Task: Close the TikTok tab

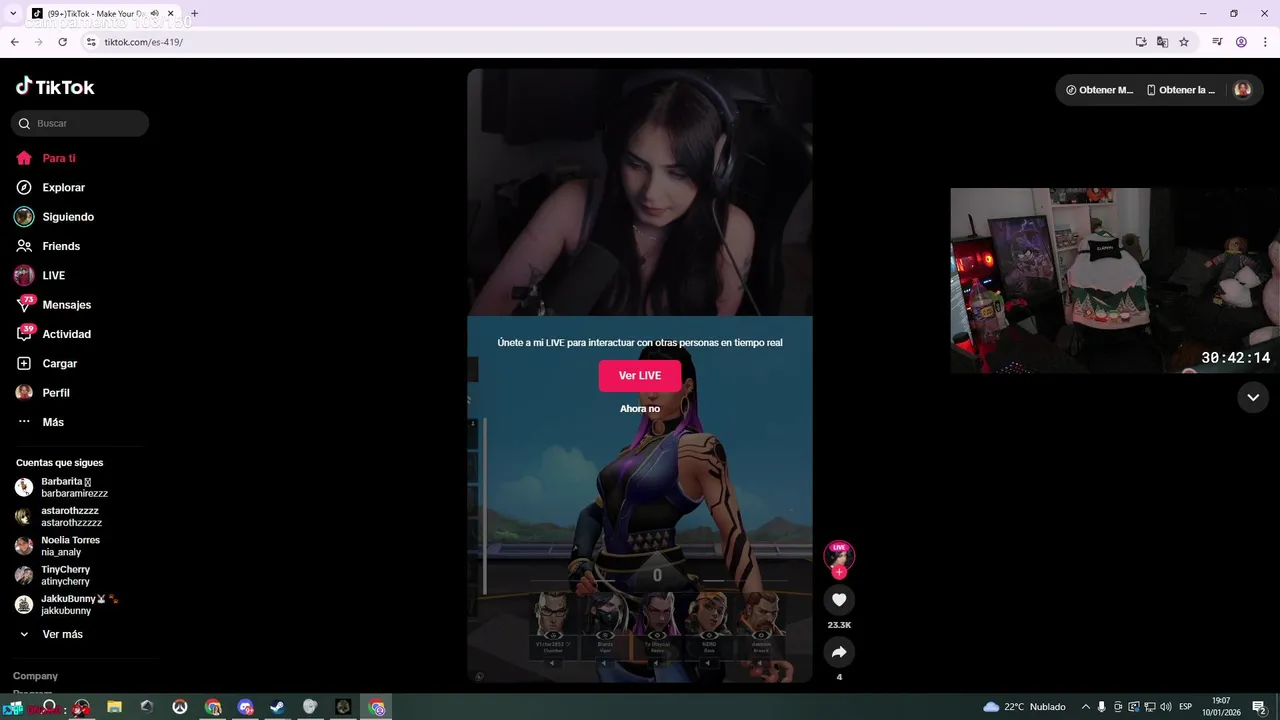Action: tap(171, 14)
